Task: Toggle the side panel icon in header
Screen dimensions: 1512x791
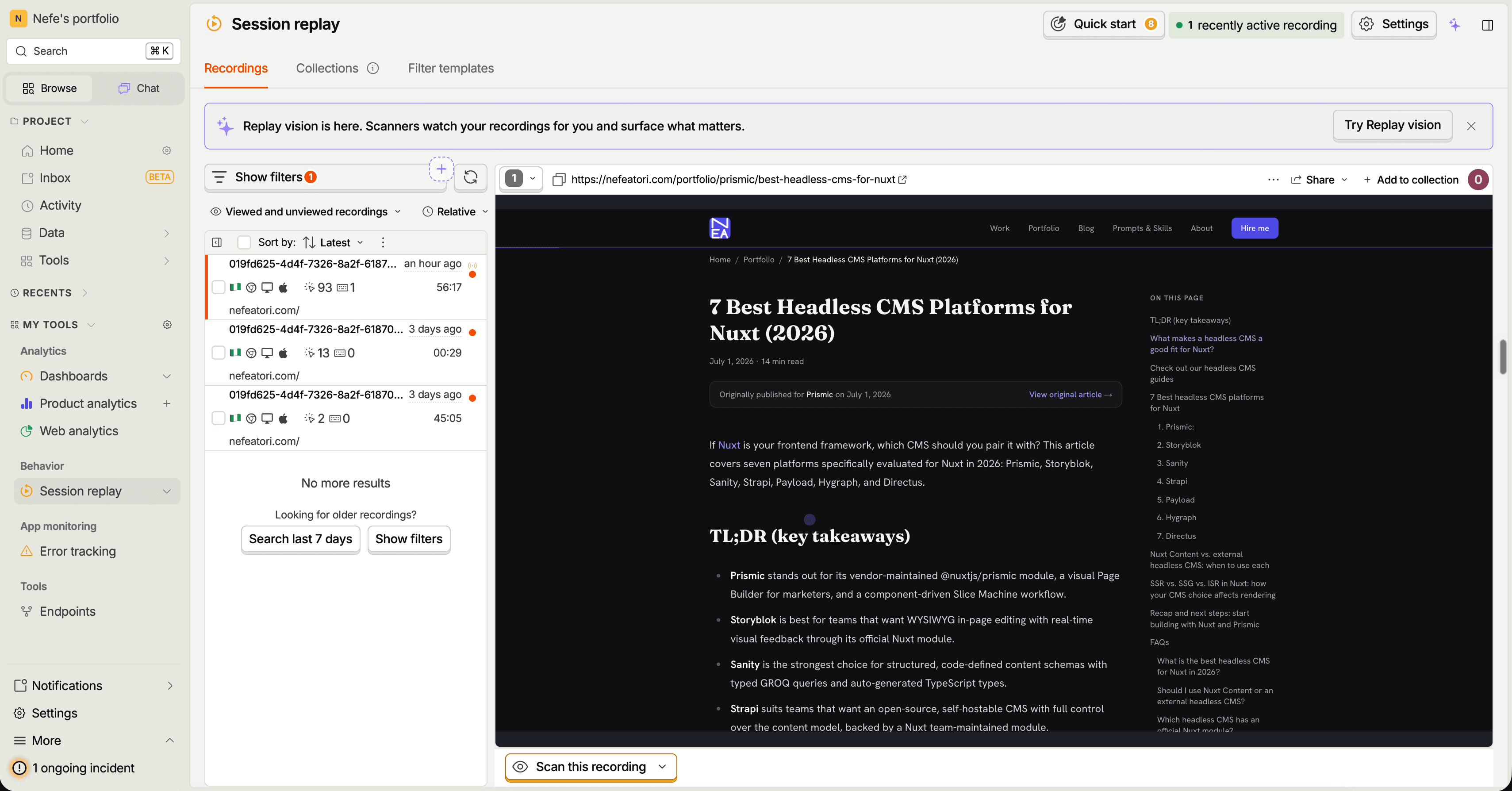Action: click(1487, 25)
